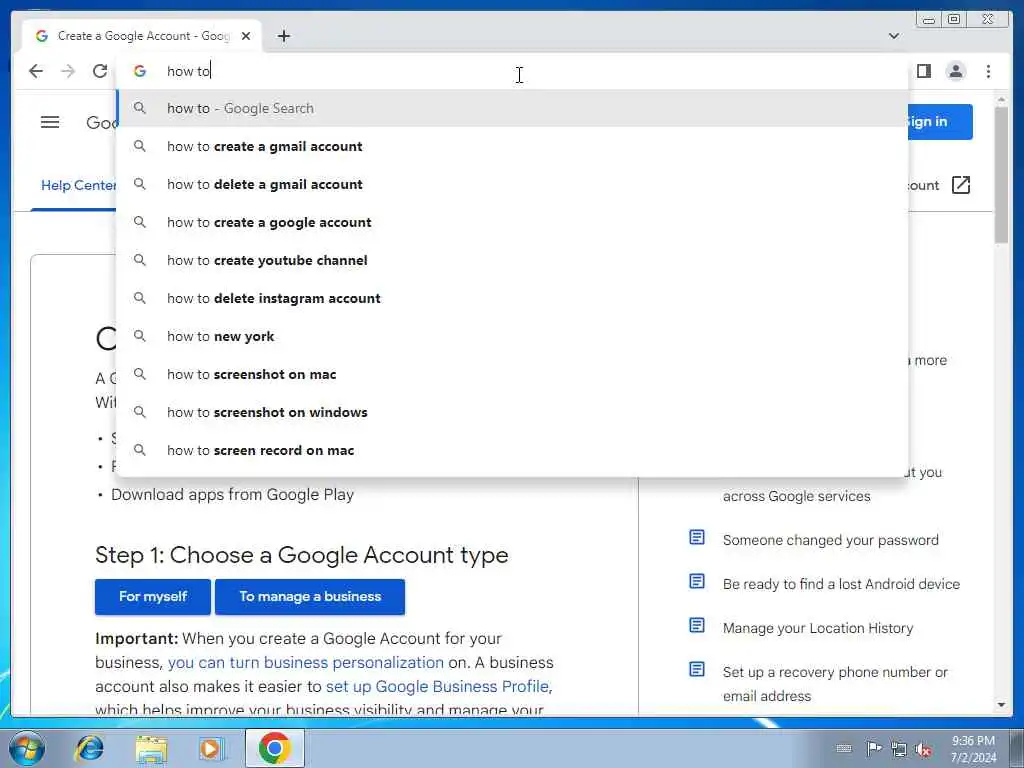Expand the tab search chevron
The height and width of the screenshot is (768, 1024).
[x=894, y=36]
